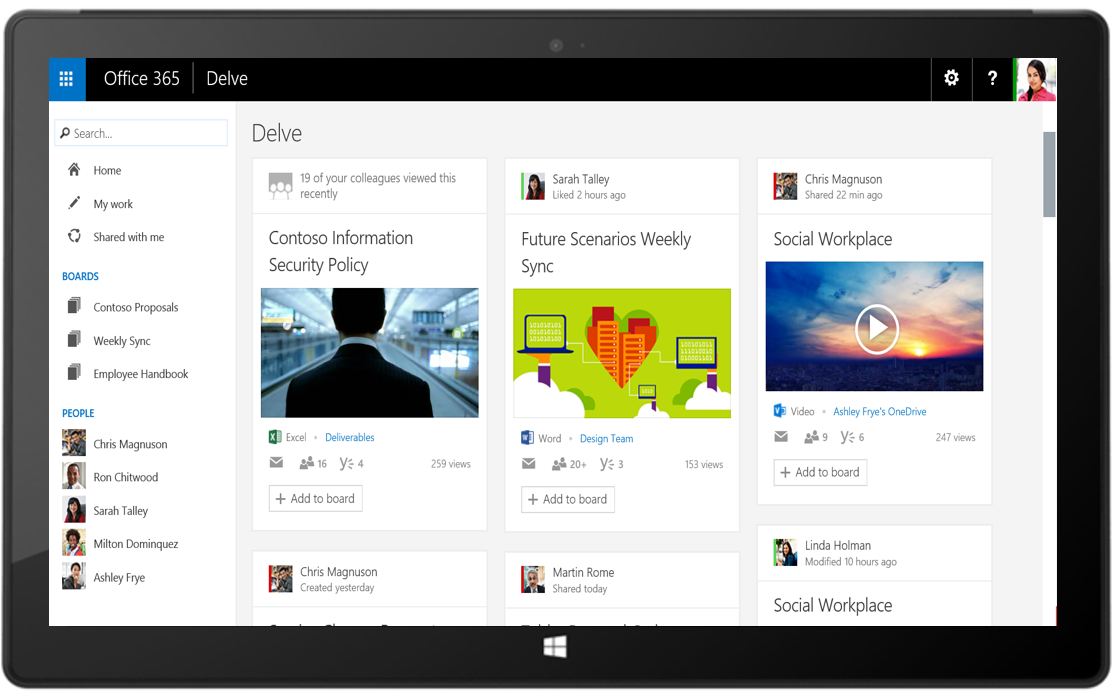Open Delve settings with the gear icon
The width and height of the screenshot is (1113, 693).
point(950,78)
